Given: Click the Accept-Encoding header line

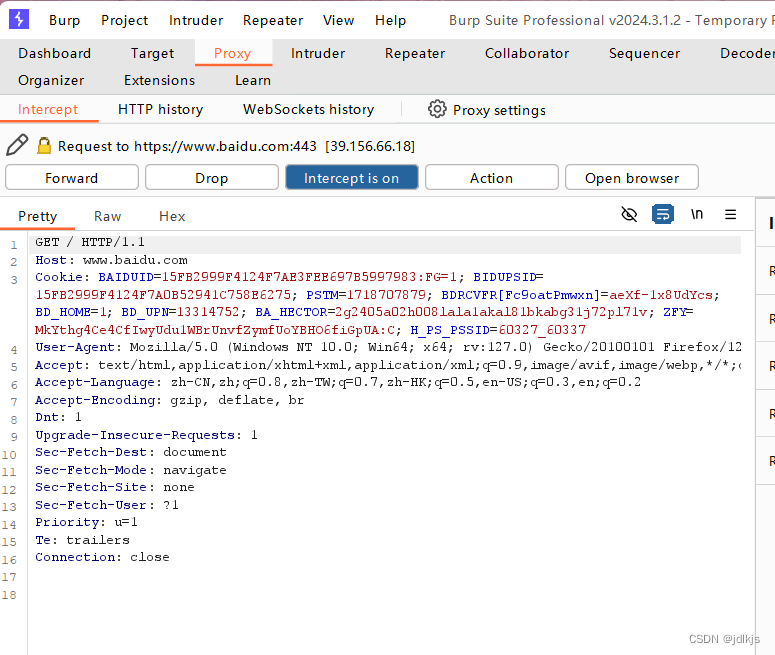Looking at the screenshot, I should point(170,400).
